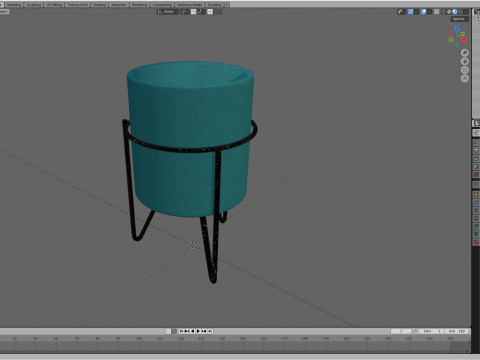Switch to the Shading workspace tab

pyautogui.click(x=99, y=5)
